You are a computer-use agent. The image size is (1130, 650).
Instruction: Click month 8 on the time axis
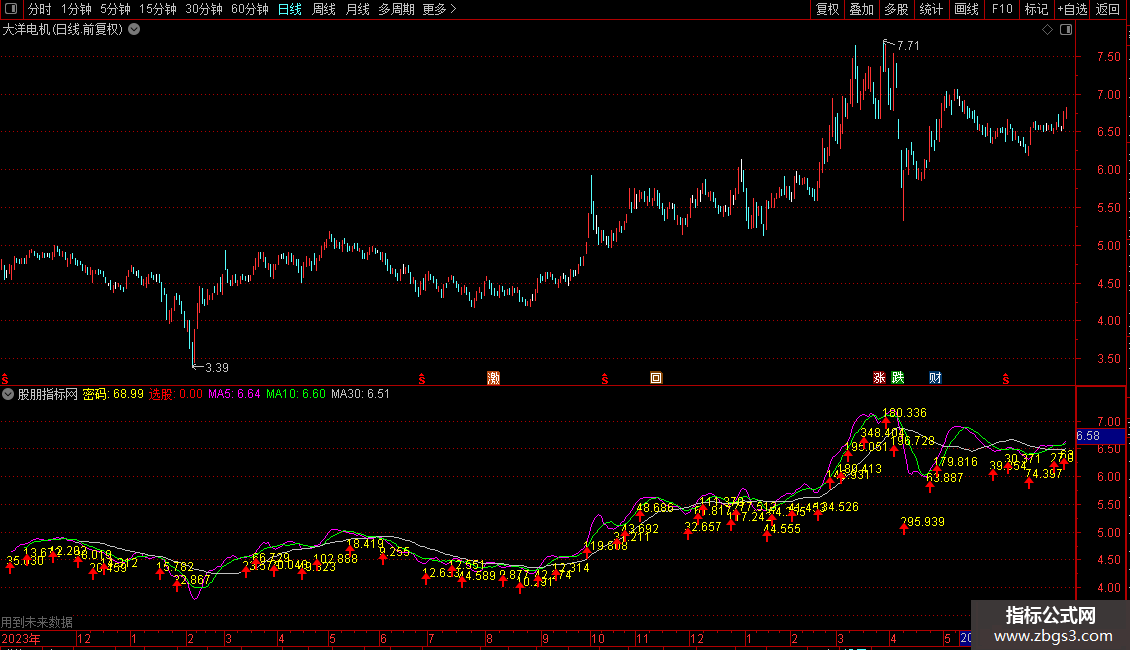click(x=489, y=638)
